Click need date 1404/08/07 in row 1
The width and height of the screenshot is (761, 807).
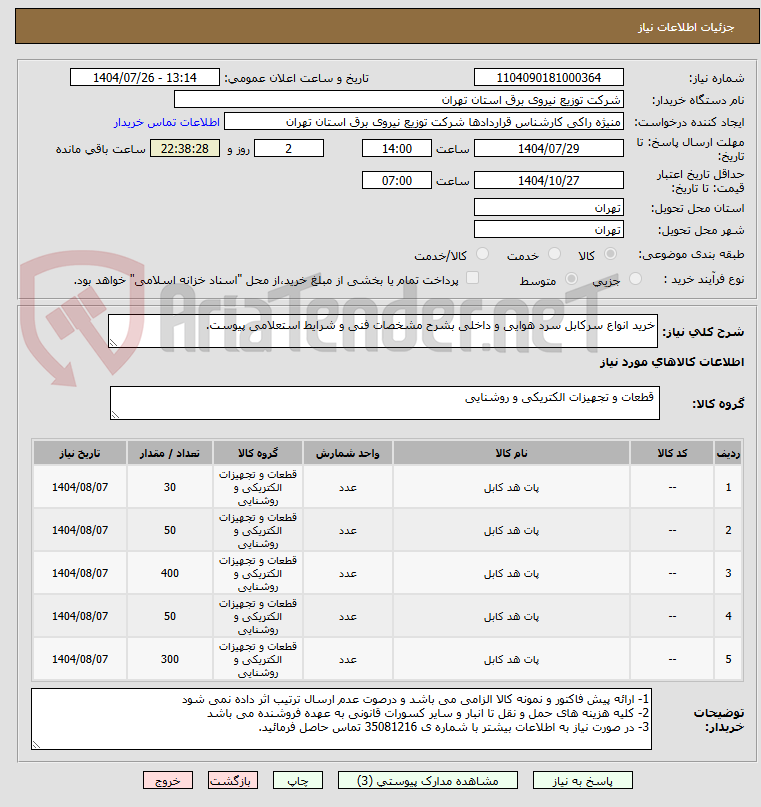(x=80, y=487)
